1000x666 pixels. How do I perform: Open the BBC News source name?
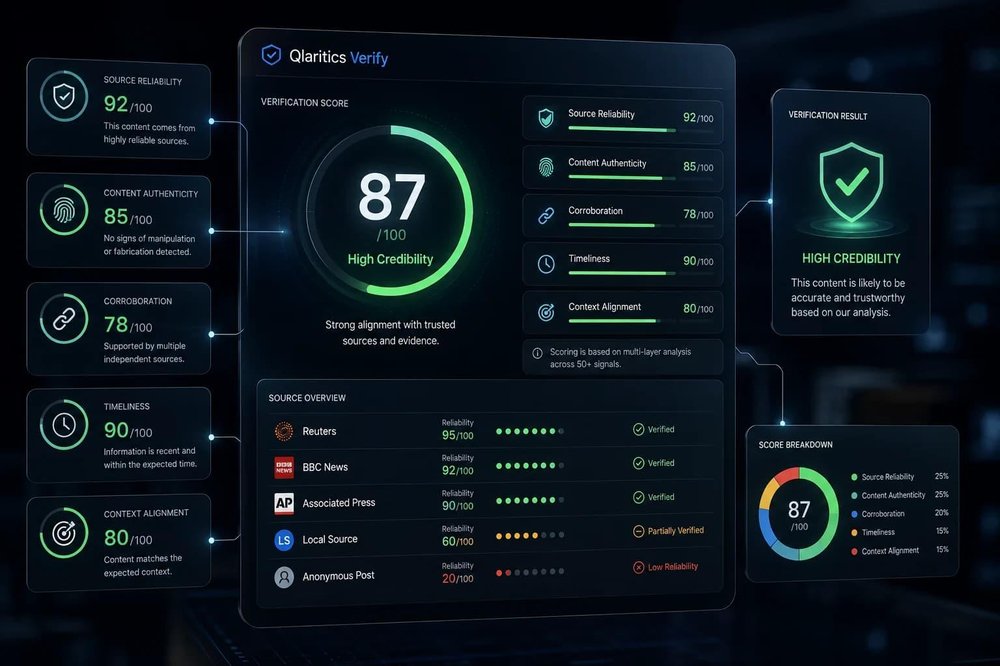(325, 467)
